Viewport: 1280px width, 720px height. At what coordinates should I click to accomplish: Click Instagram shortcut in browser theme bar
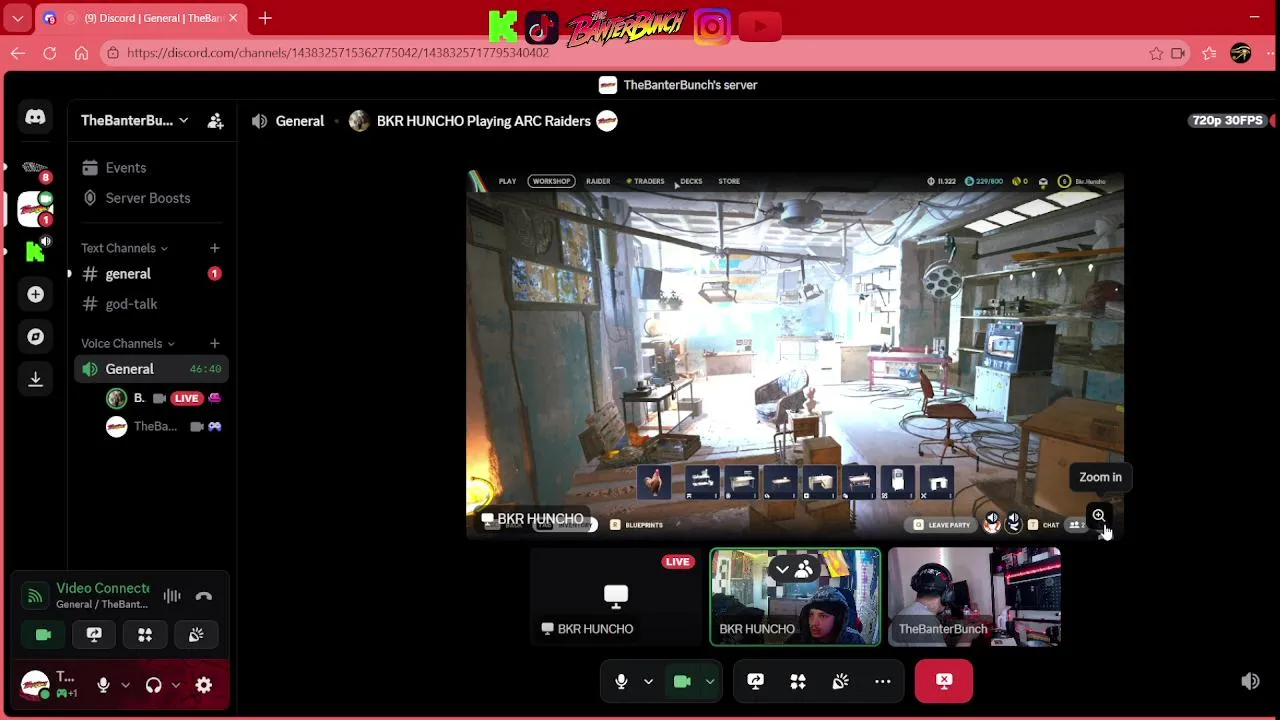(x=712, y=27)
